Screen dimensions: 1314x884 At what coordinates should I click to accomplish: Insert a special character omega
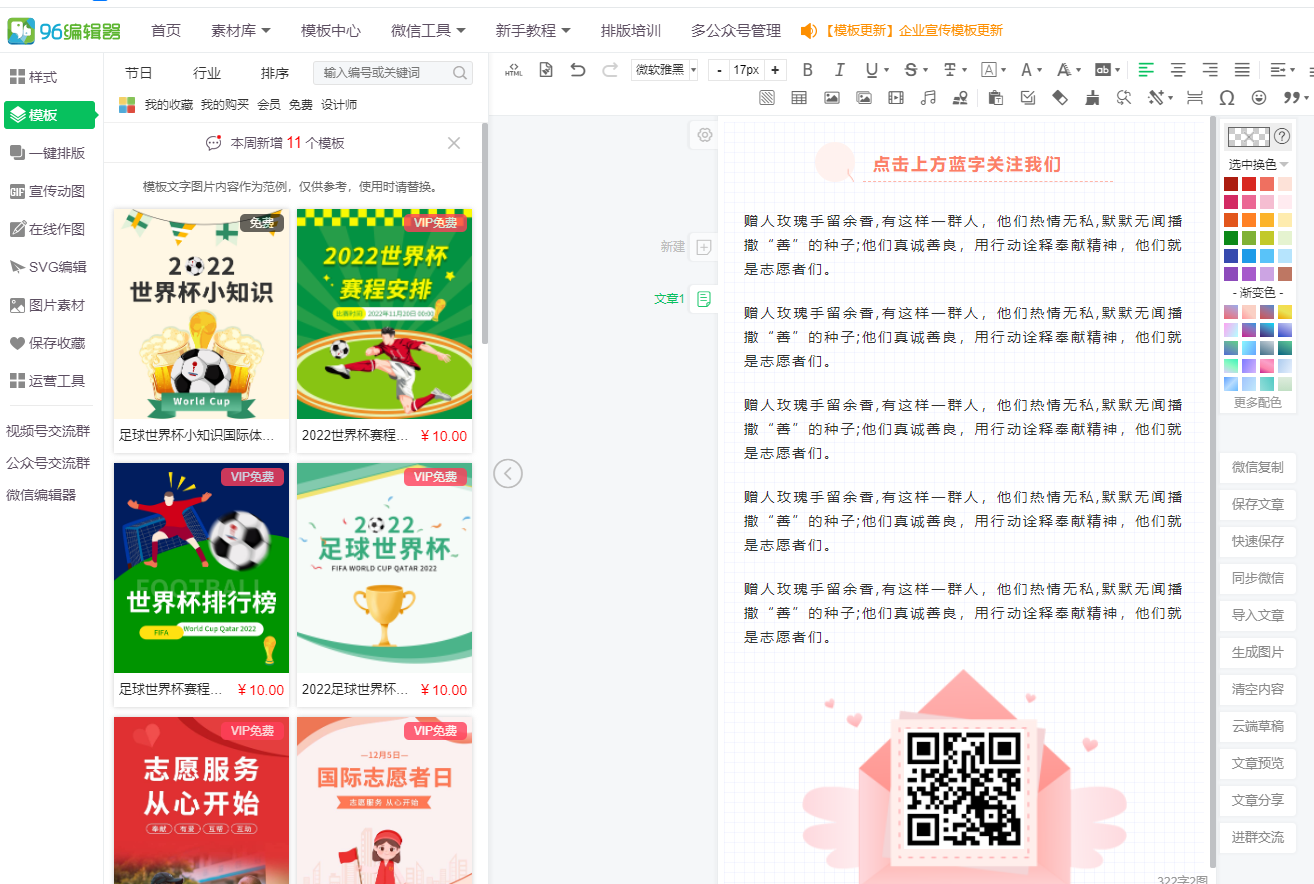1227,98
